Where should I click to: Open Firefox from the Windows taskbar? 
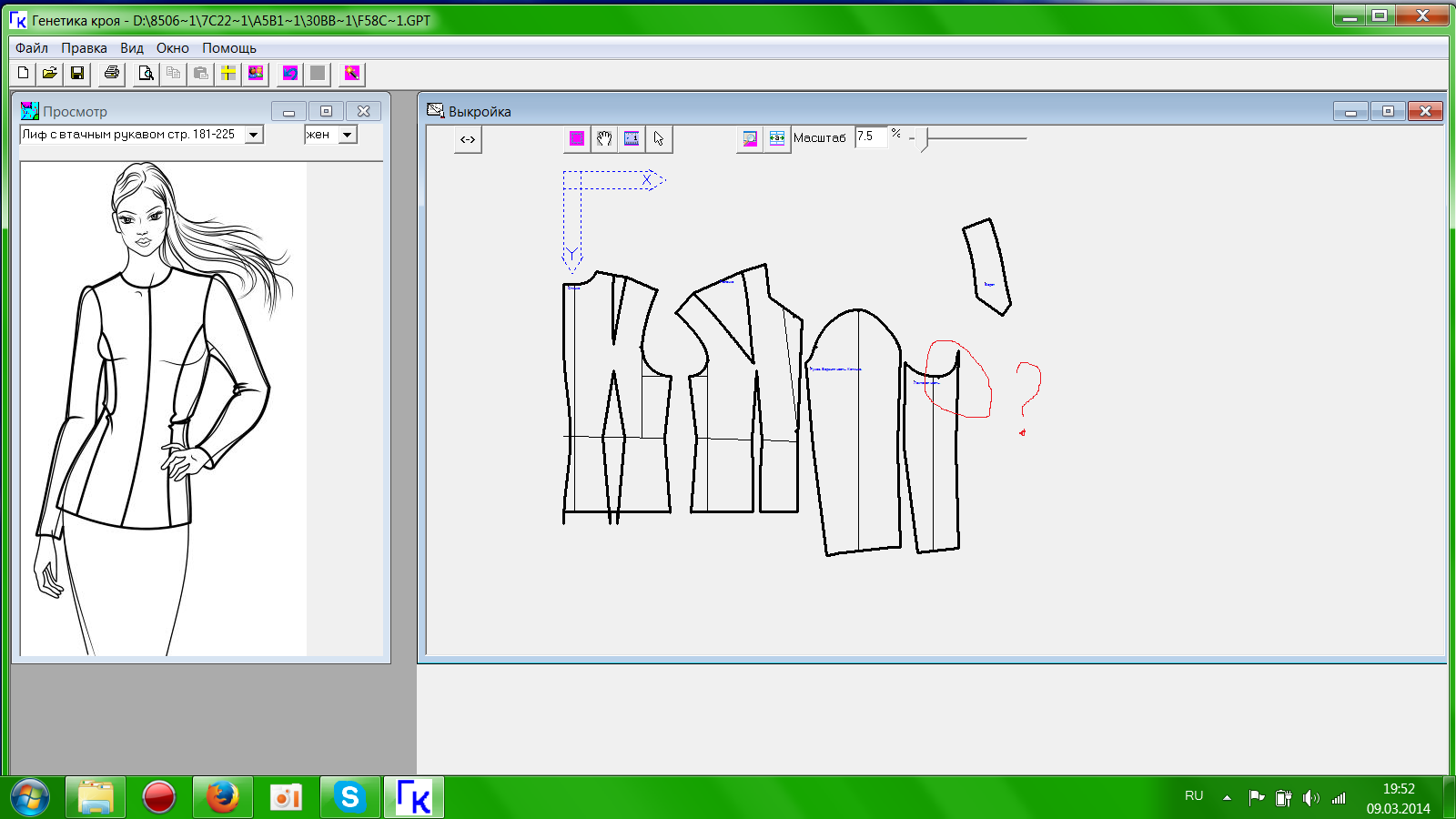click(222, 797)
